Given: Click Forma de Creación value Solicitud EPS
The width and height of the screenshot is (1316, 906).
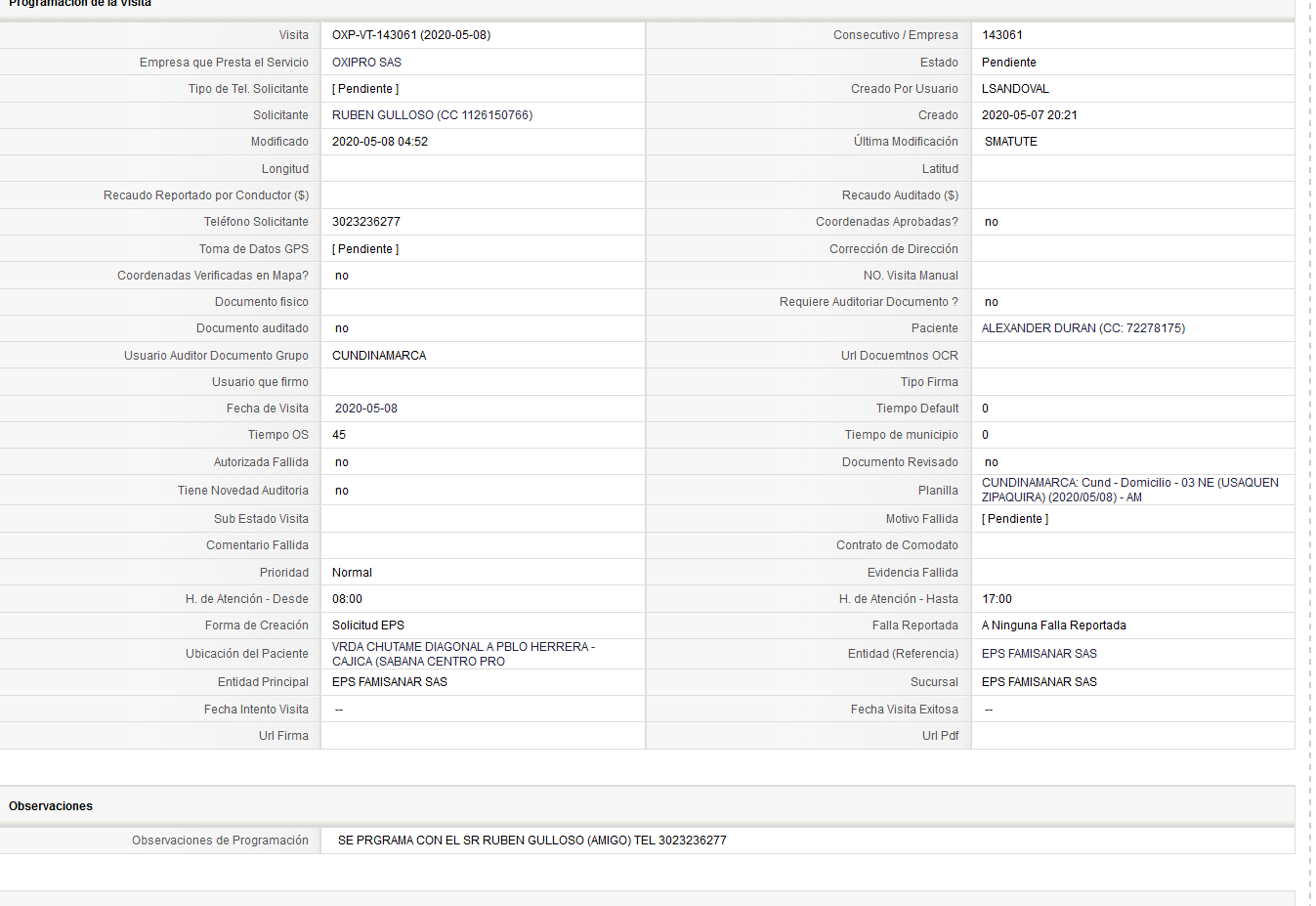Looking at the screenshot, I should click(x=368, y=626).
